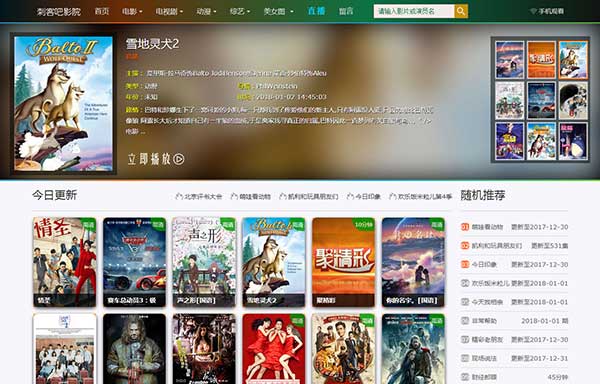This screenshot has width=600, height=384.
Task: Open the 直播 nav item
Action: pyautogui.click(x=316, y=11)
